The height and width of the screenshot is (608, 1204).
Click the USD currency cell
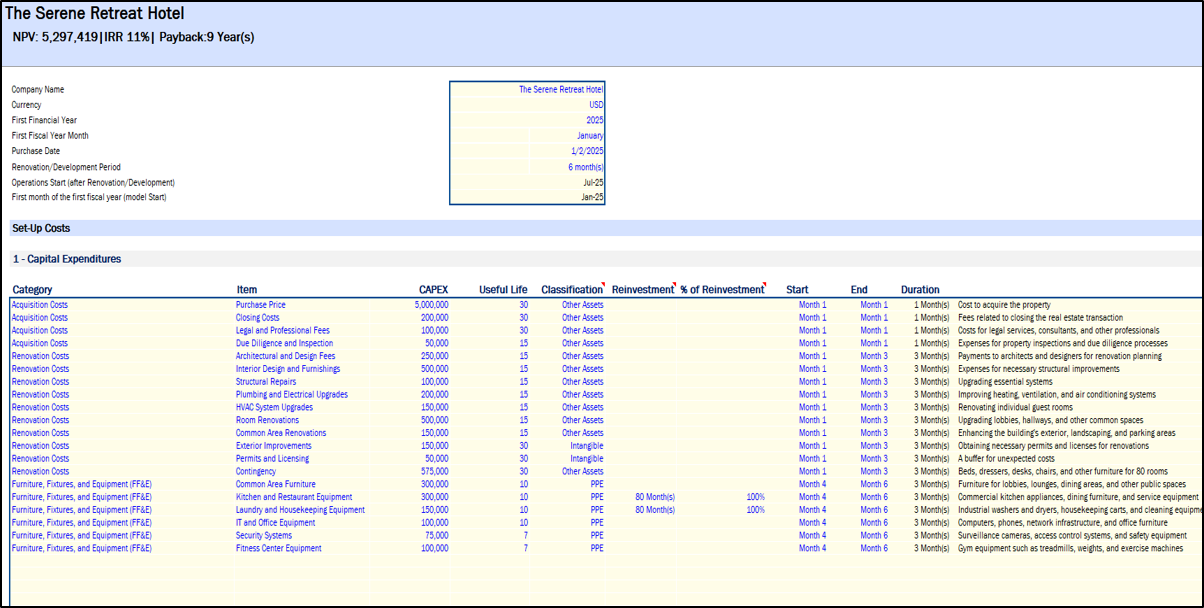(x=595, y=104)
